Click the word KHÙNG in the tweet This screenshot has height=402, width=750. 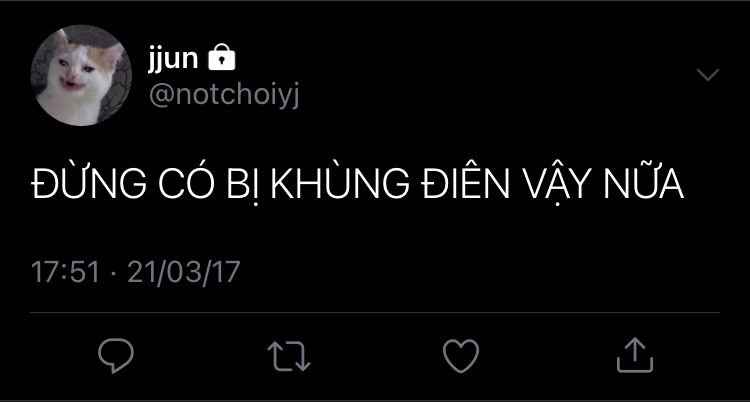pos(340,184)
